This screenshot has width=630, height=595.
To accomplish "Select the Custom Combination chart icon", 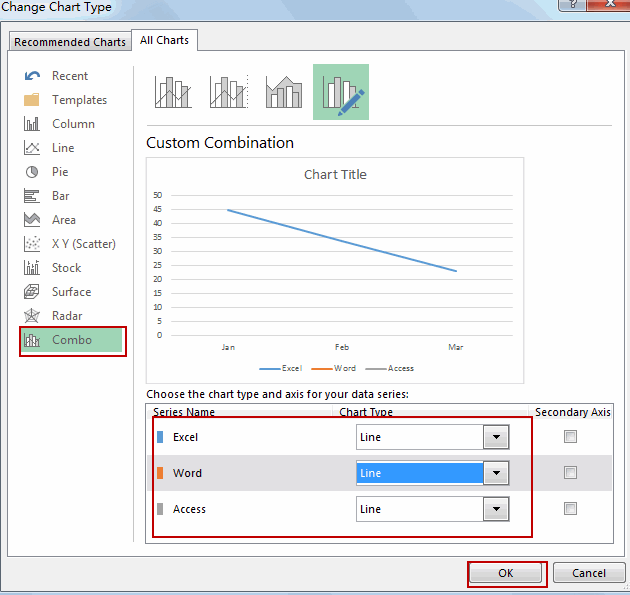I will pos(341,92).
